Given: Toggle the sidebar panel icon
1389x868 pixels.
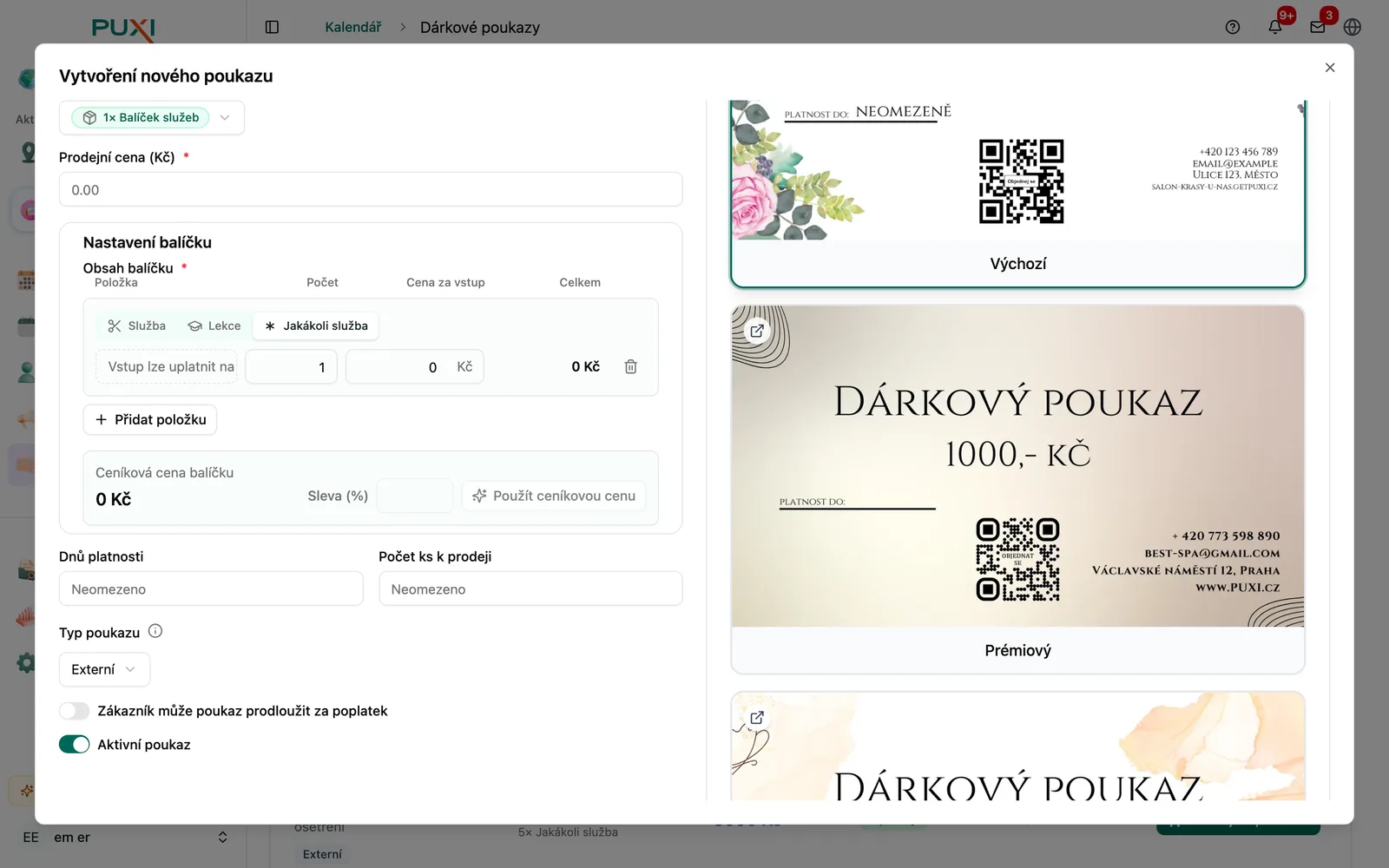Looking at the screenshot, I should tap(272, 27).
